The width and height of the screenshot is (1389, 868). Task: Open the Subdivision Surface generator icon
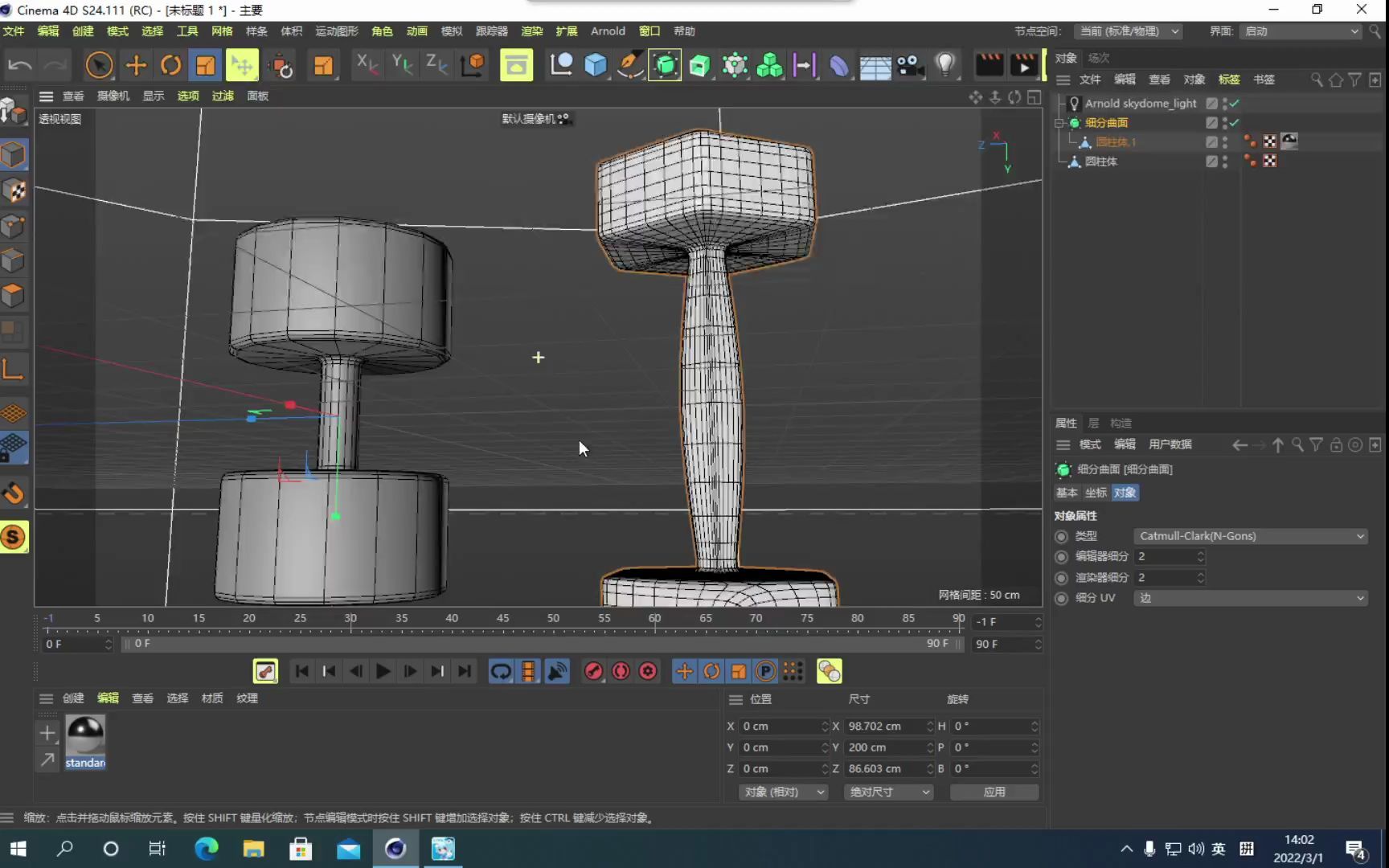tap(664, 65)
